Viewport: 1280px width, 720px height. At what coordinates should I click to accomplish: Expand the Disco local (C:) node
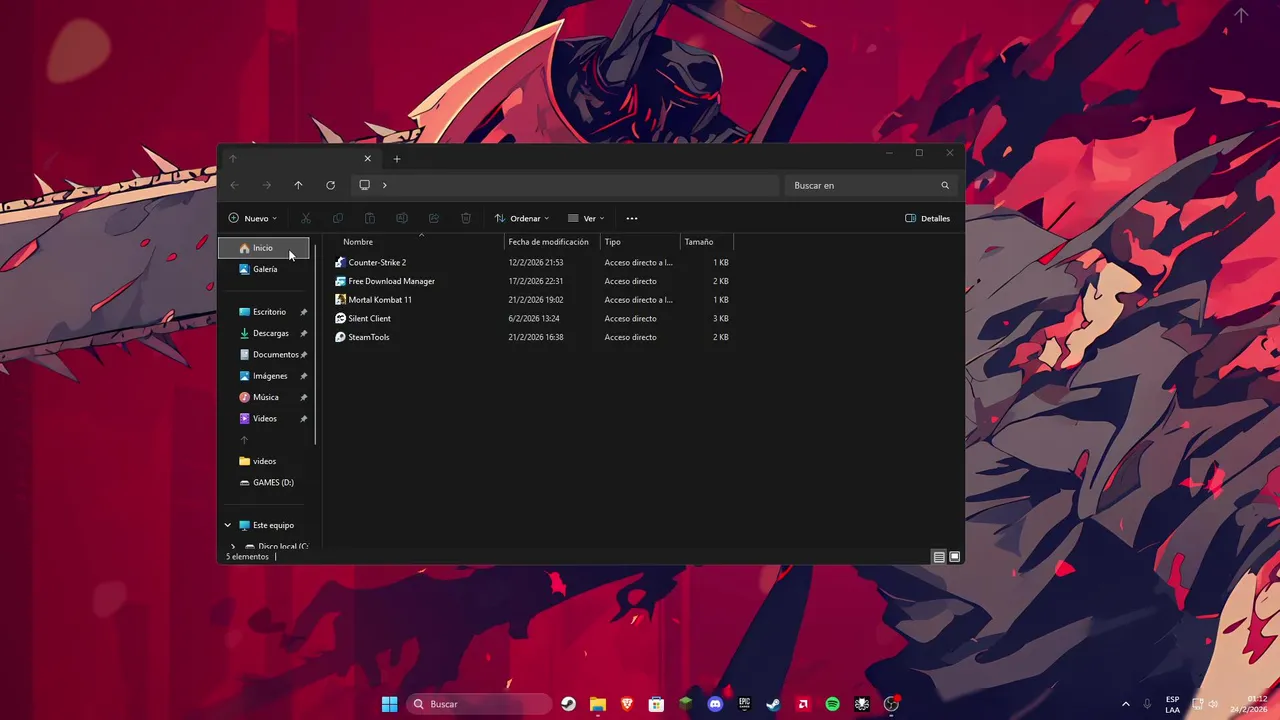coord(233,546)
